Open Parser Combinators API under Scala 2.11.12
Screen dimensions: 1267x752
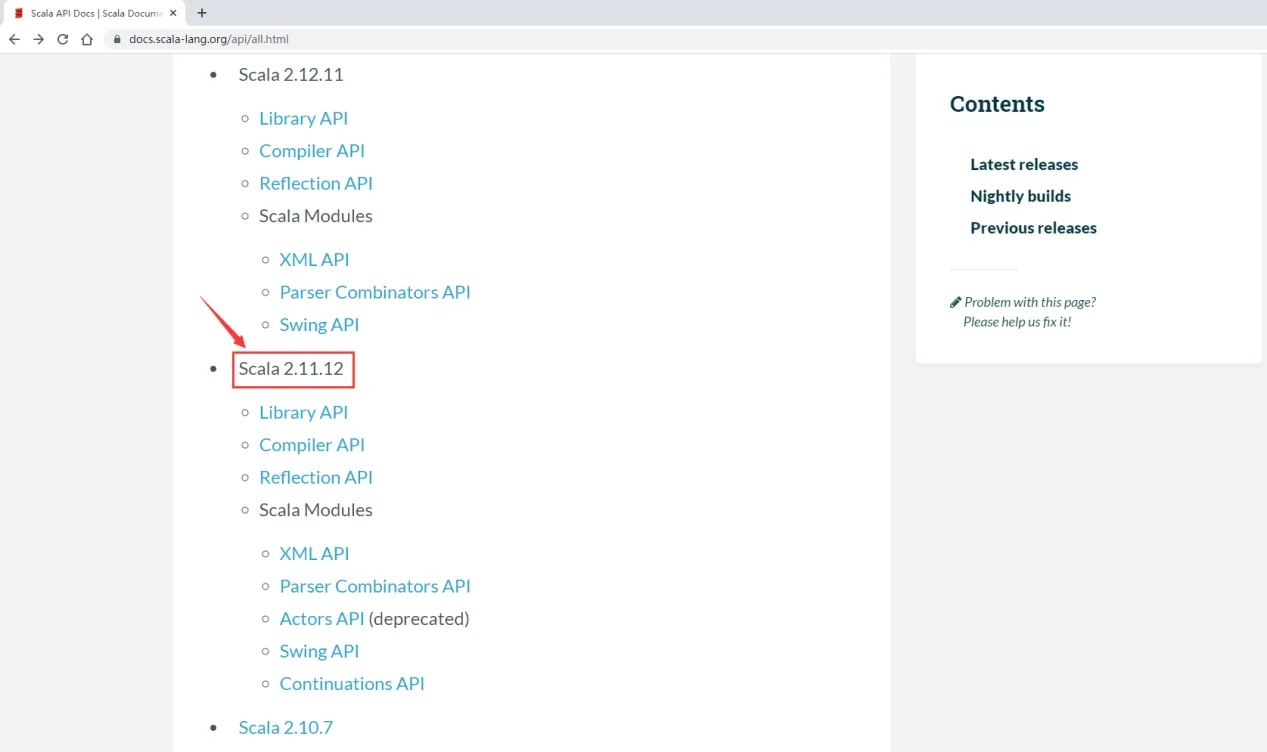375,586
